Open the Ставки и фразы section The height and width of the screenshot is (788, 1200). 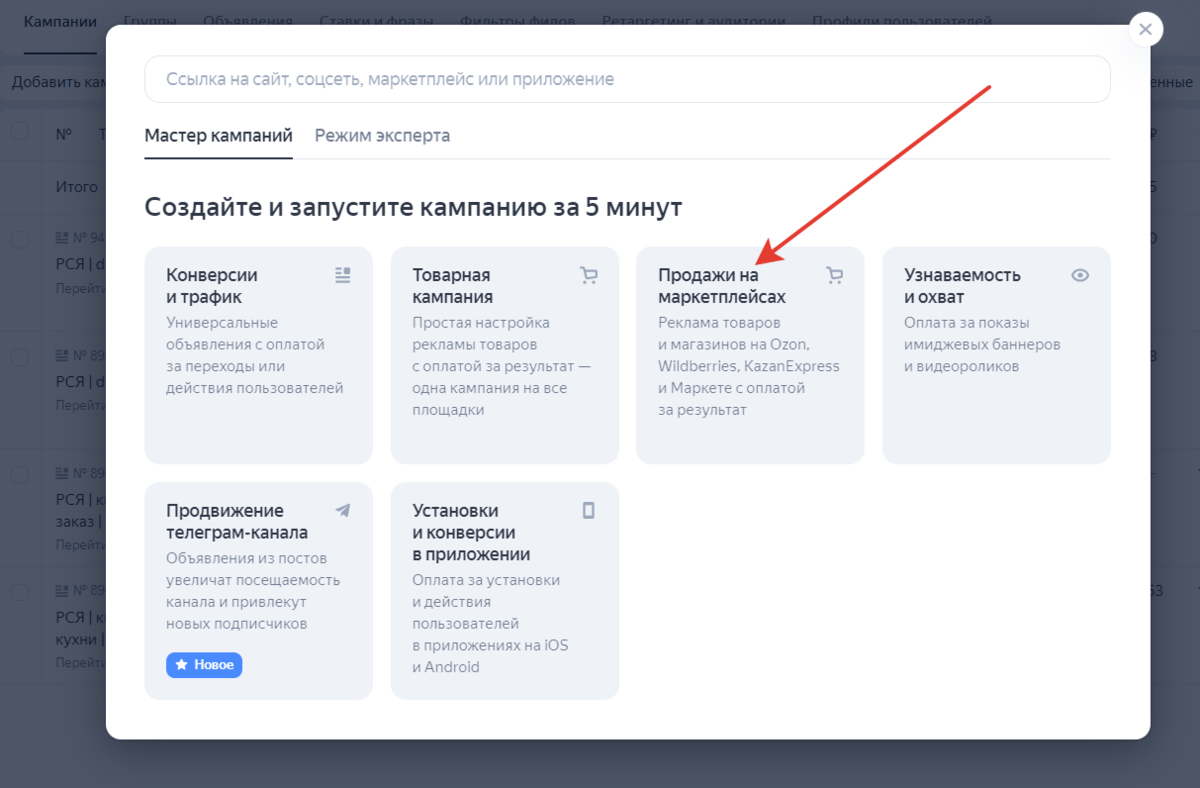tap(377, 19)
